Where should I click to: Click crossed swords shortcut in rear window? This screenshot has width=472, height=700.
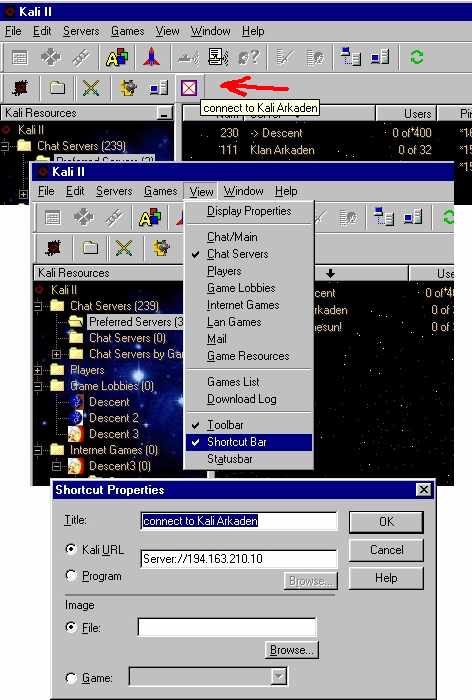point(91,88)
